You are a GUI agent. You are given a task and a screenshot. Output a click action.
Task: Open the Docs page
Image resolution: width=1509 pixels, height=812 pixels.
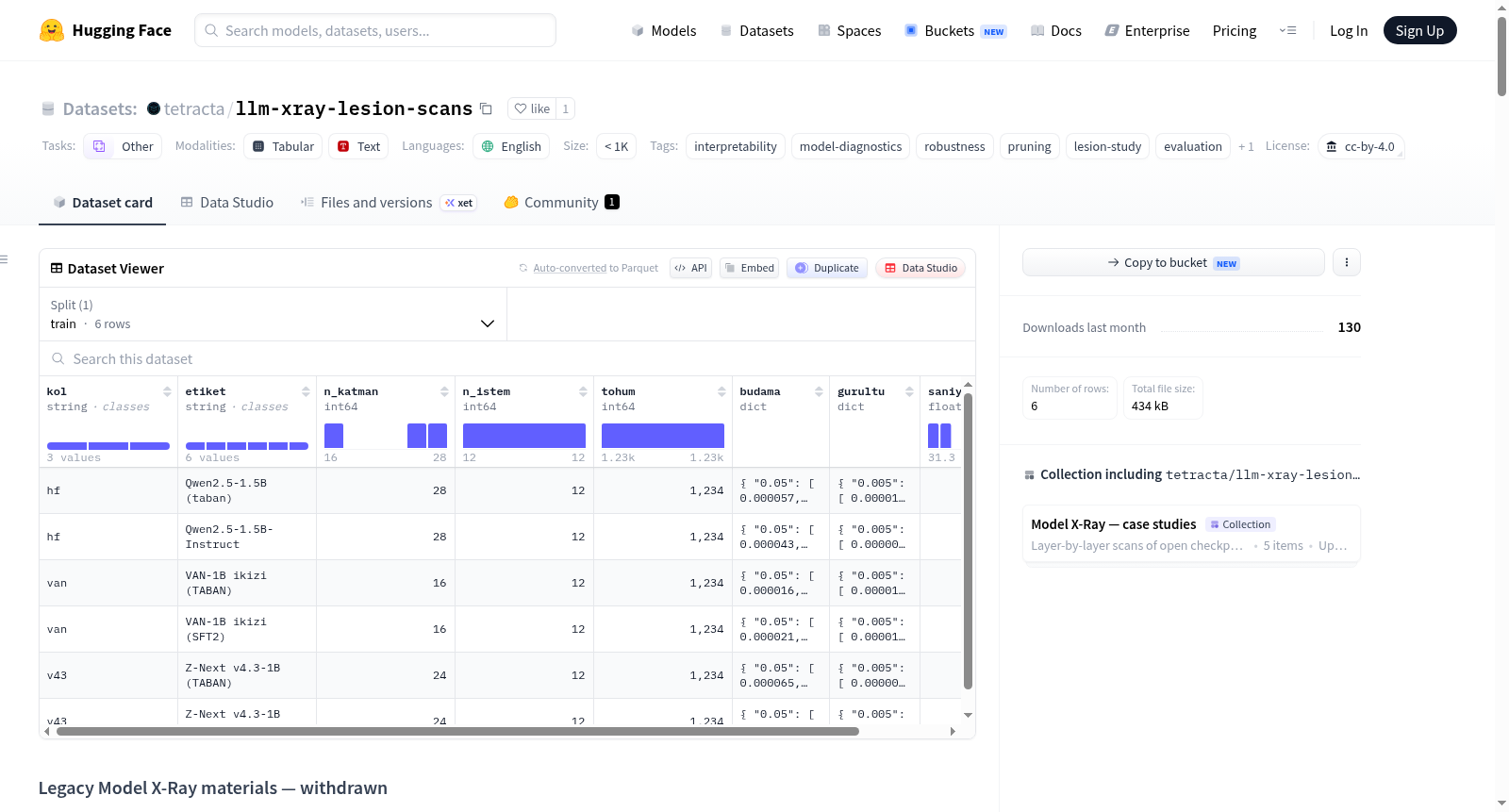point(1056,30)
